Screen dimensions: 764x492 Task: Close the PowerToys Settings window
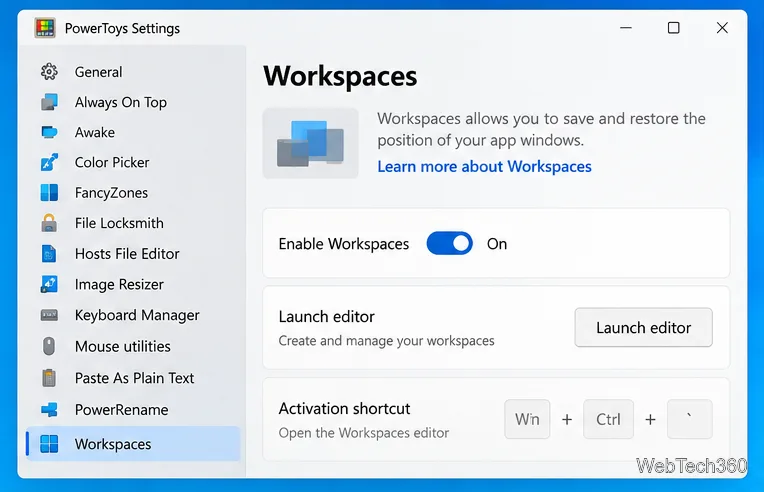tap(722, 28)
